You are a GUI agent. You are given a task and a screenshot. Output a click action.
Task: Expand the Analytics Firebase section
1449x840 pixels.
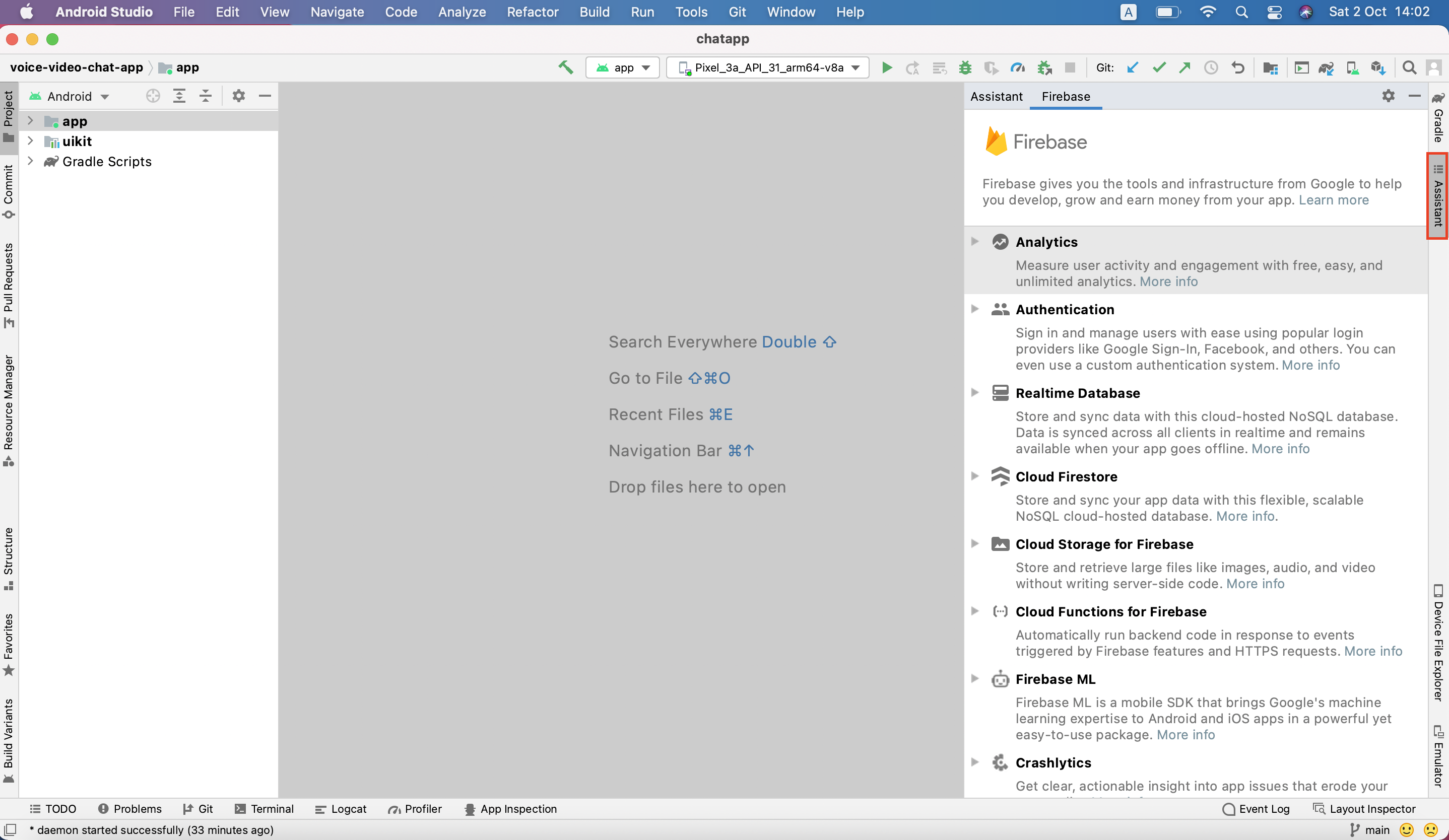tap(974, 241)
